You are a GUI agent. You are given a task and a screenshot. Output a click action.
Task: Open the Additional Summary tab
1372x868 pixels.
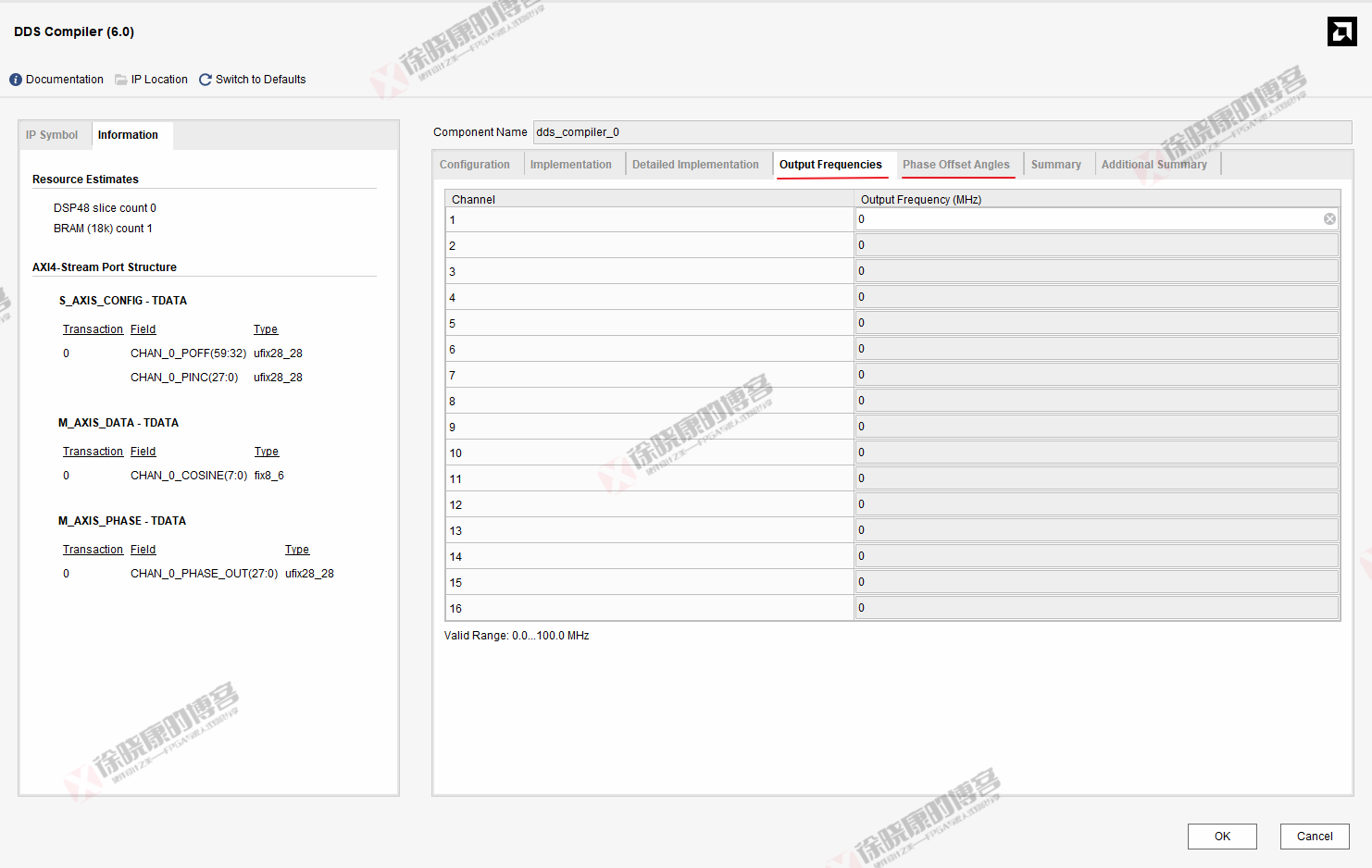1154,165
